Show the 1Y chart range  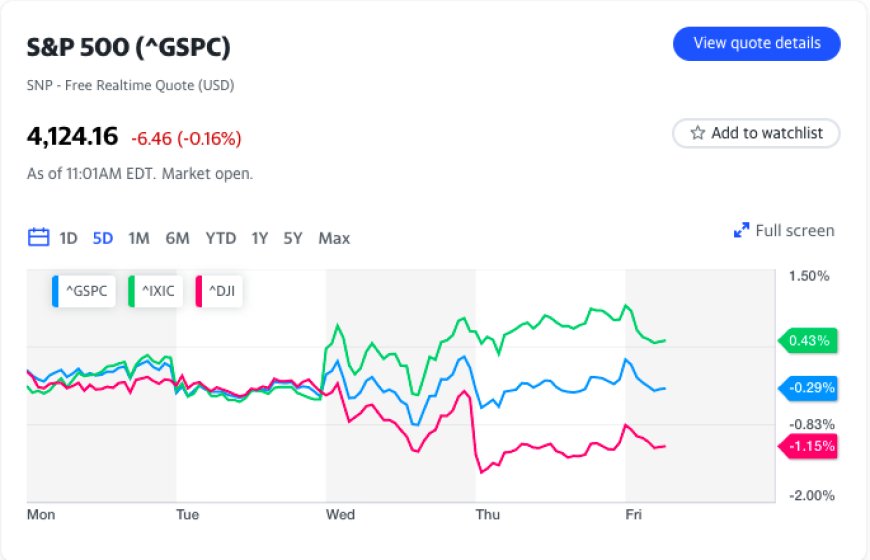pos(259,238)
